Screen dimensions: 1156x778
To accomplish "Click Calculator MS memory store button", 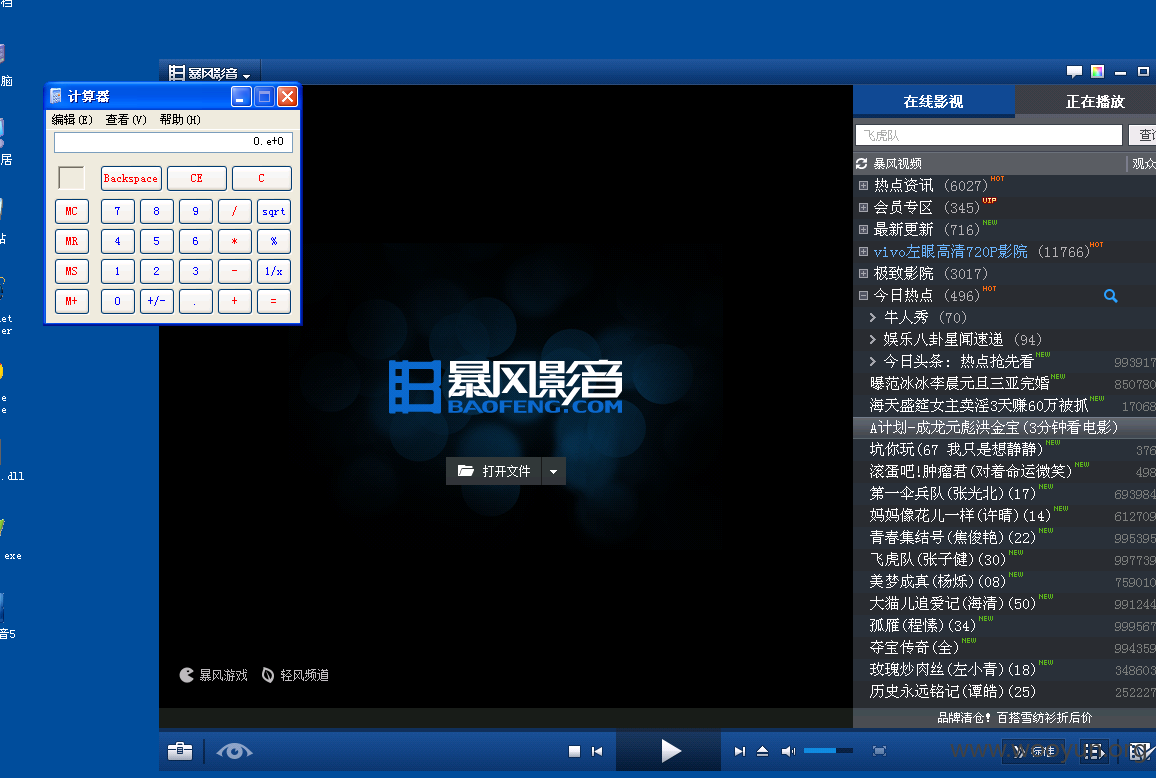I will tap(72, 271).
